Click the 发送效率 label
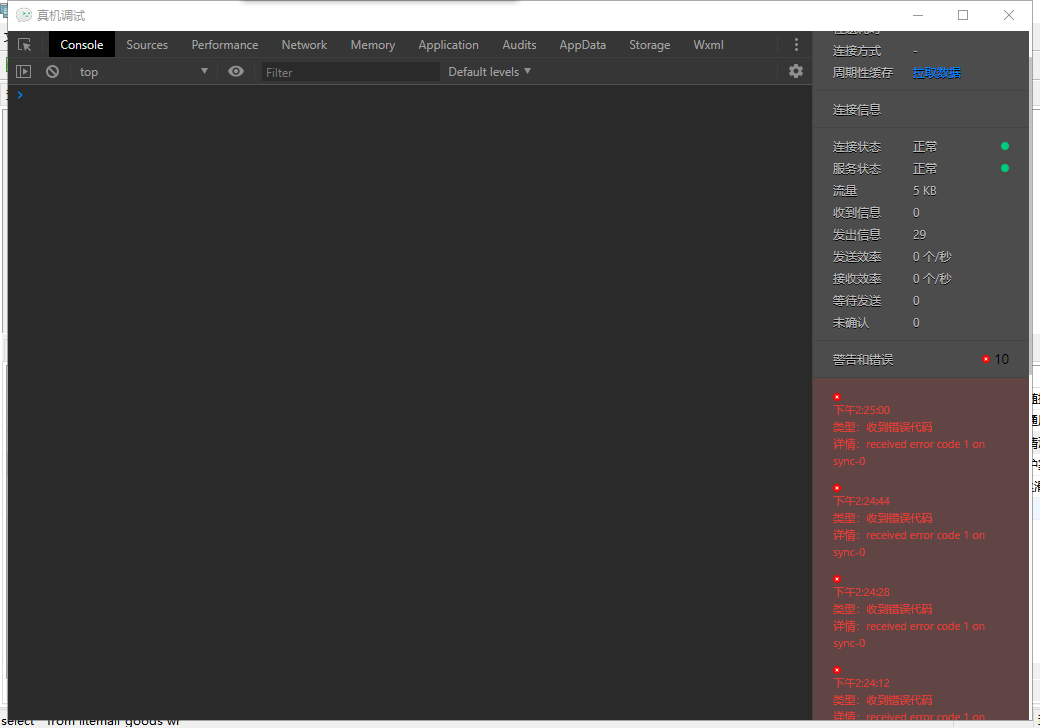The image size is (1040, 728). click(857, 257)
